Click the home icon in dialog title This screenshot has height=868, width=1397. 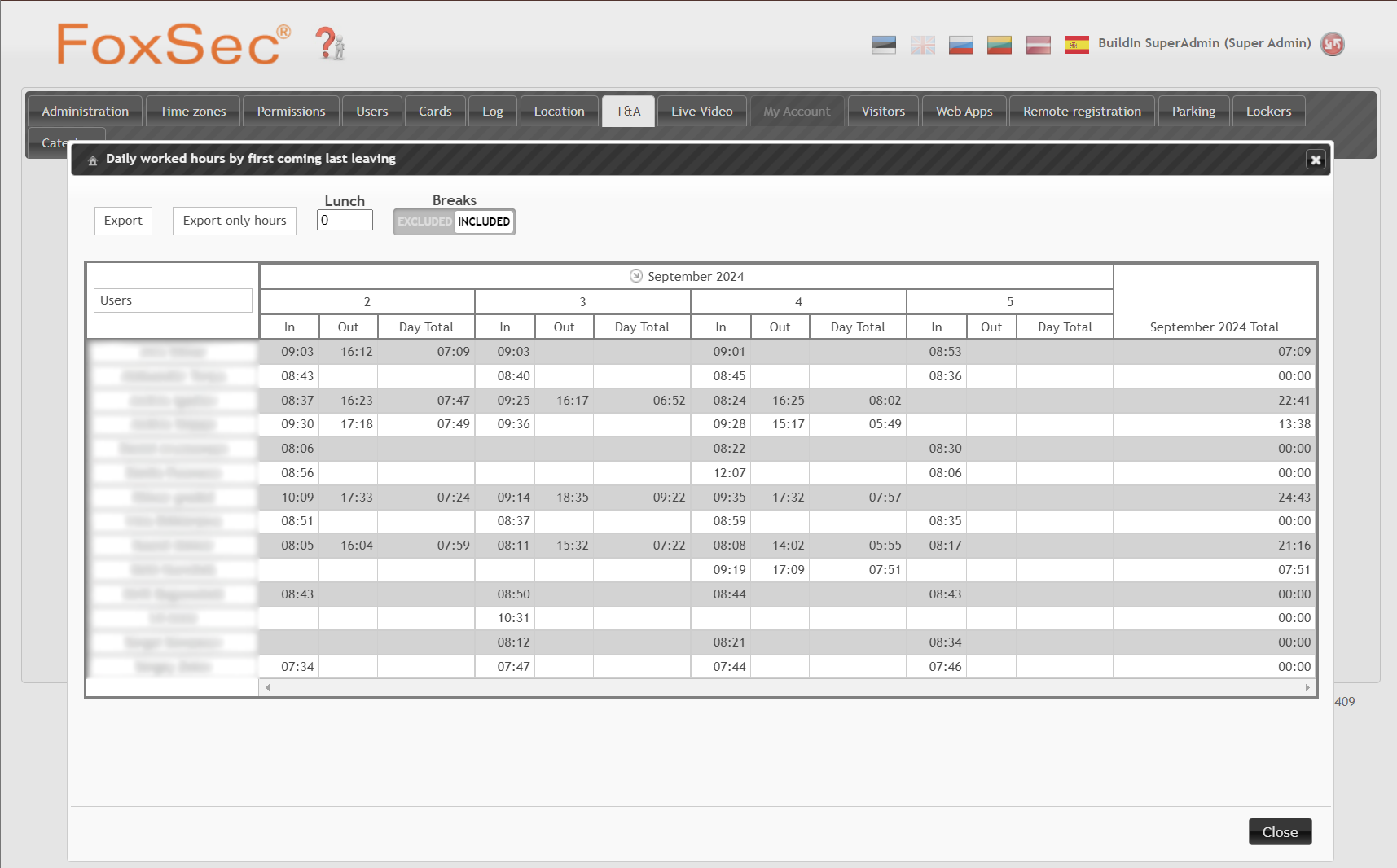click(x=93, y=160)
